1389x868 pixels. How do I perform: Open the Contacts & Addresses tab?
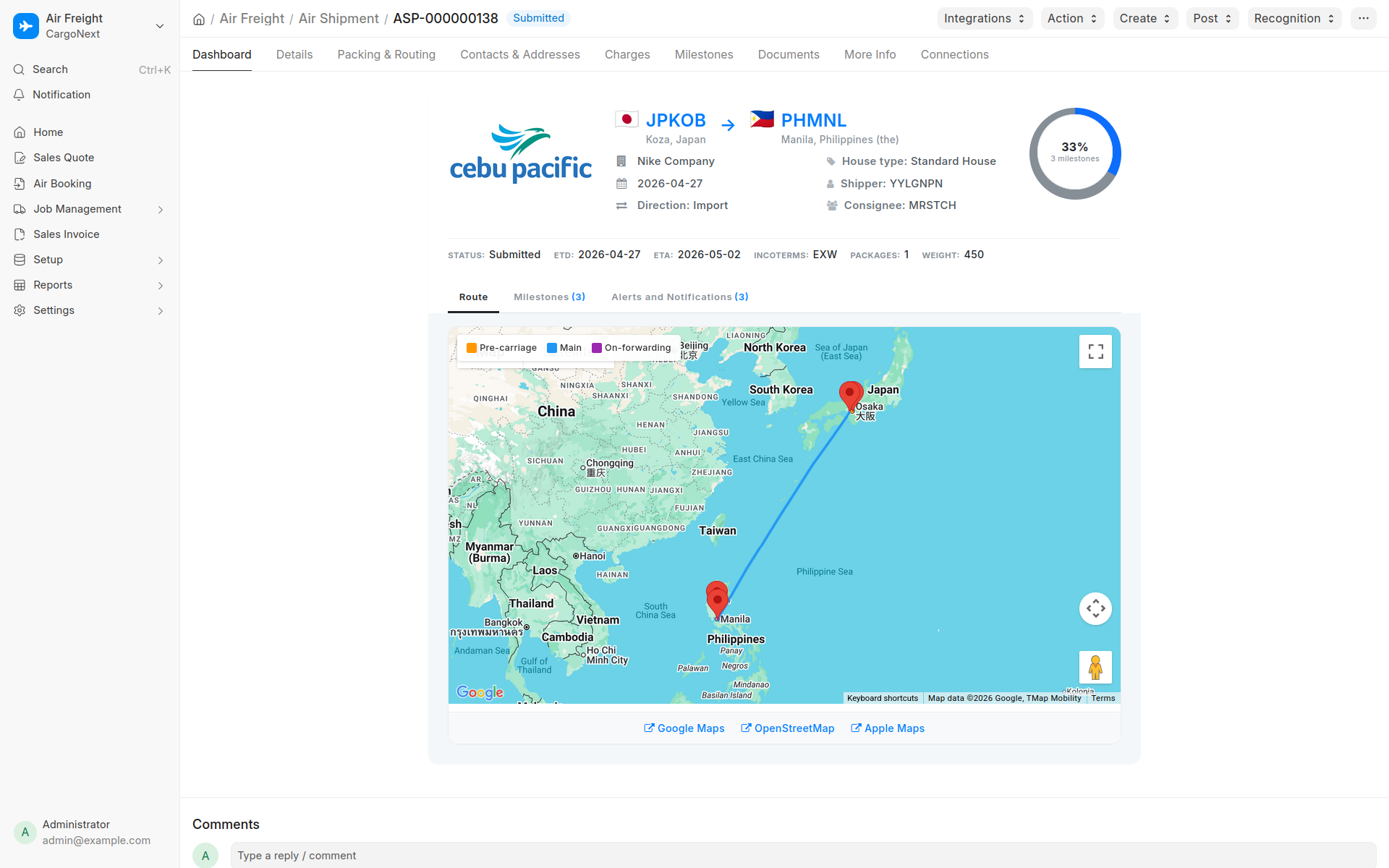[520, 55]
